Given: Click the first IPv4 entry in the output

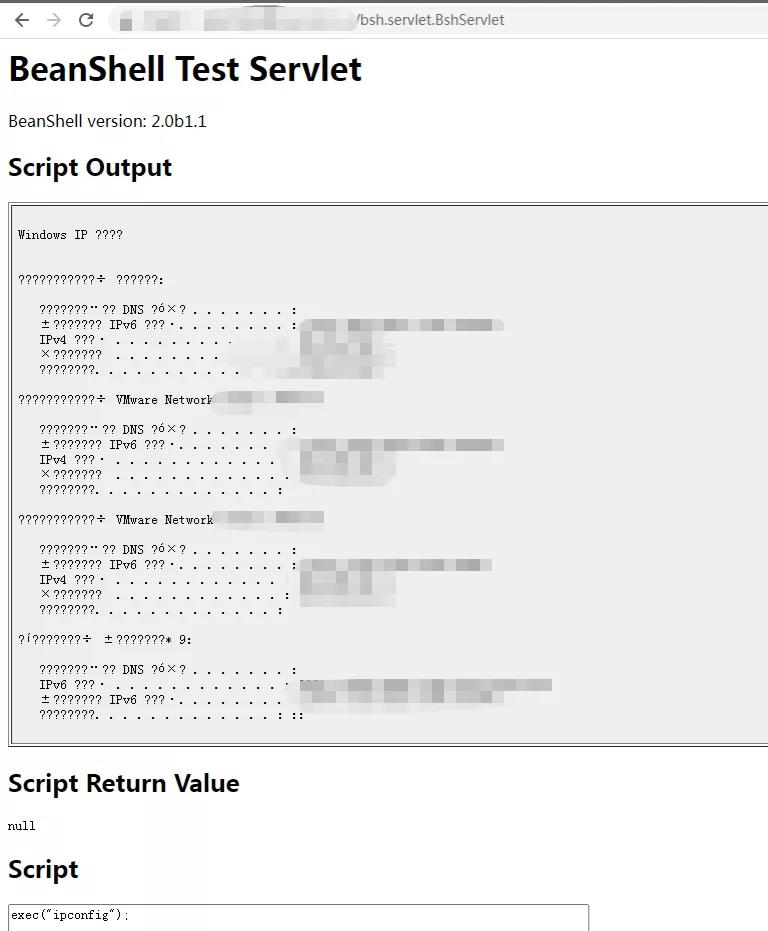Looking at the screenshot, I should [135, 340].
